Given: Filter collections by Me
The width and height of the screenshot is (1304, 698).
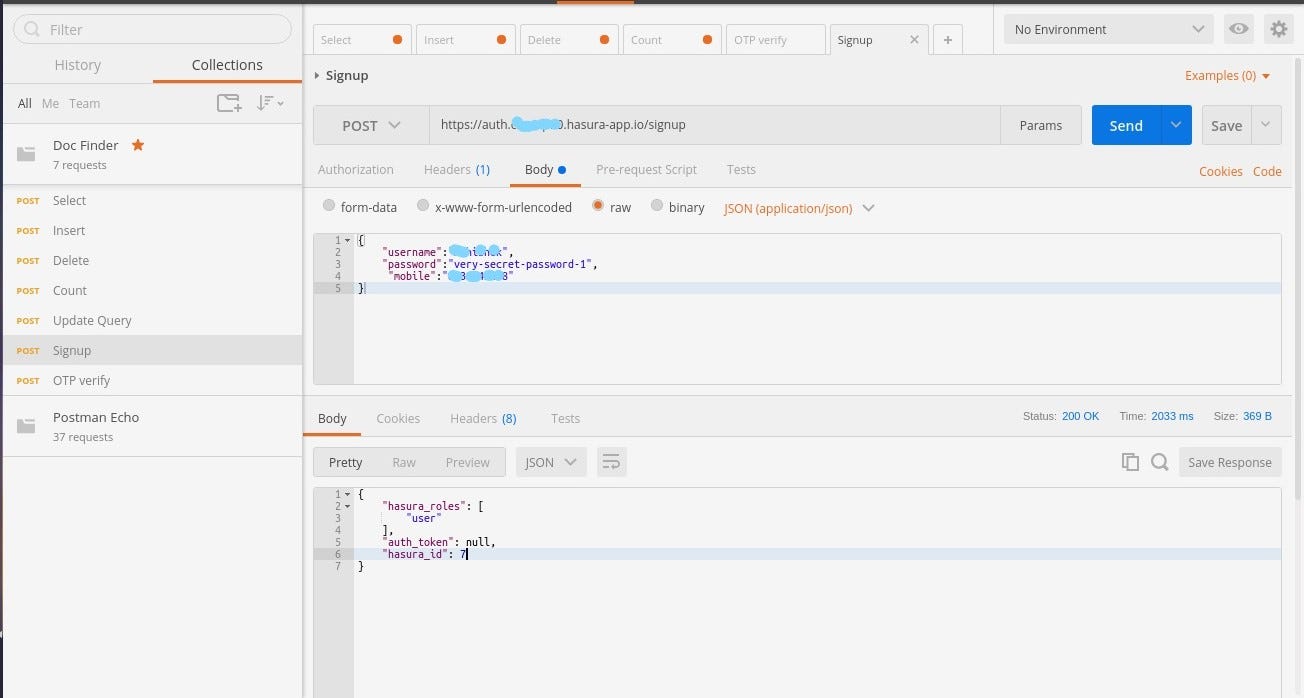Looking at the screenshot, I should coord(50,103).
